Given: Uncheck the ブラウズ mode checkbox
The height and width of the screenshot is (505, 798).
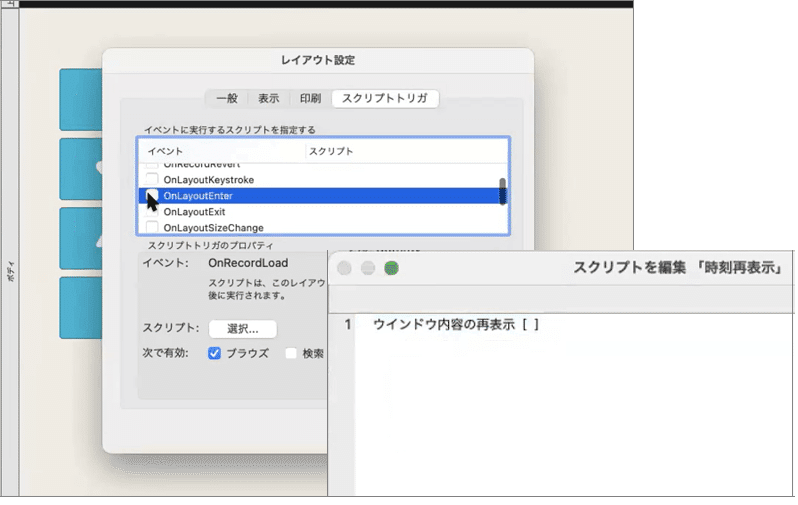Looking at the screenshot, I should coord(214,353).
